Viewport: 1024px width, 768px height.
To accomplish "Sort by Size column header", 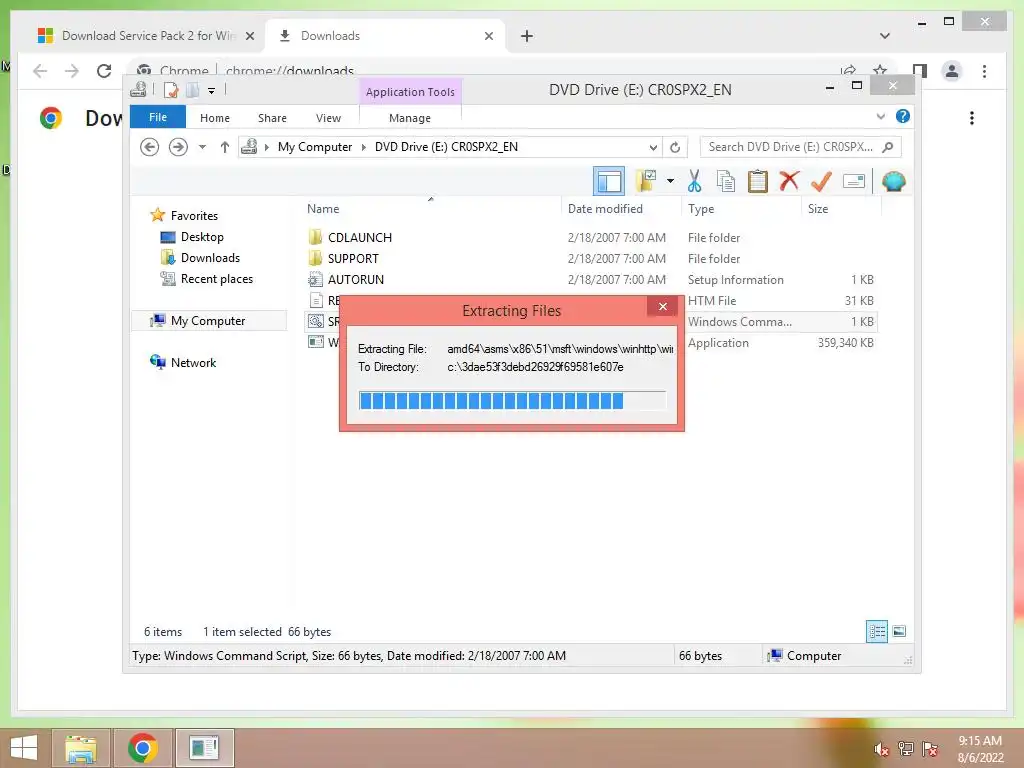I will 818,209.
